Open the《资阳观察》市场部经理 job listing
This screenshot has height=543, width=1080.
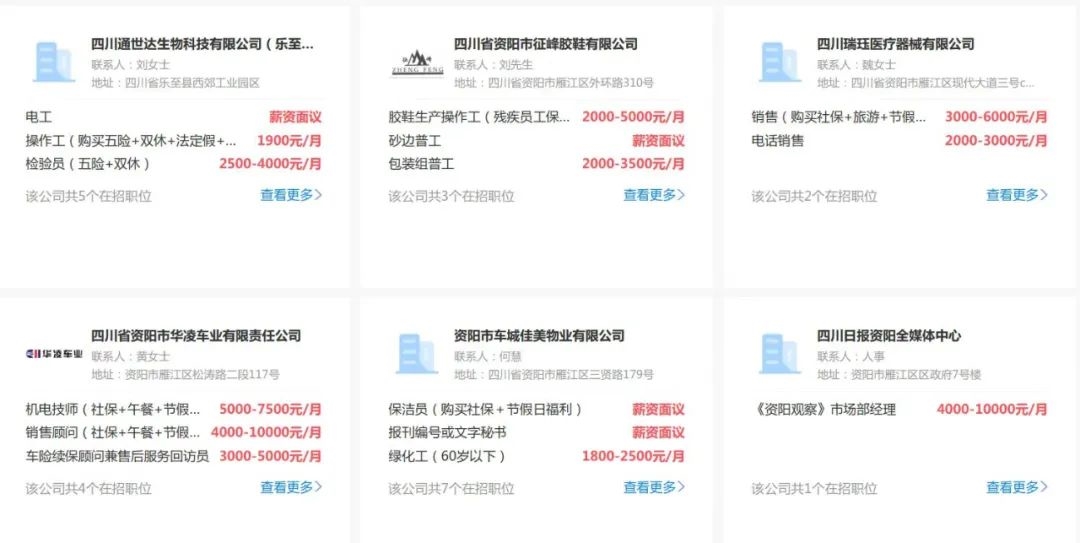tap(824, 410)
